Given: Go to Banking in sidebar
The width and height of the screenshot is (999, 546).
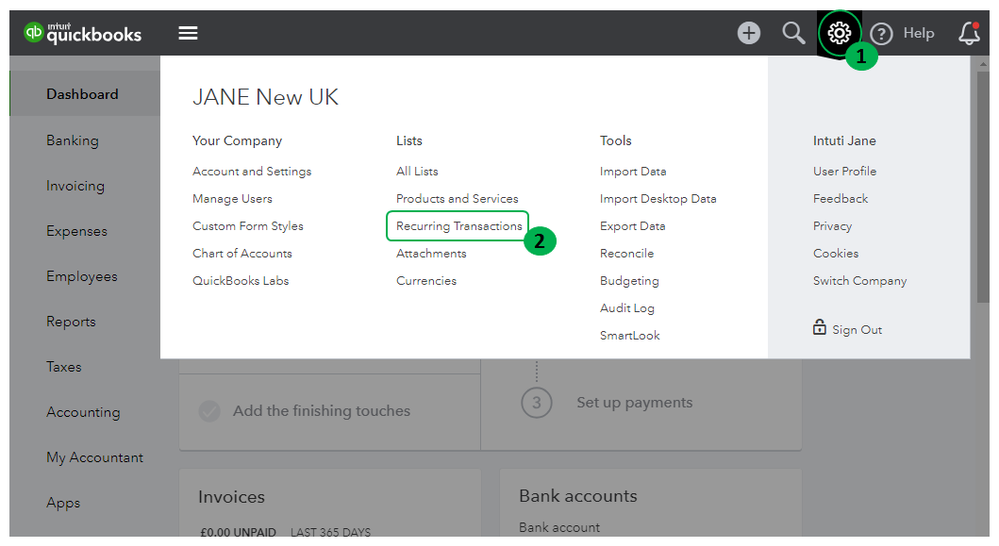Looking at the screenshot, I should pyautogui.click(x=72, y=140).
